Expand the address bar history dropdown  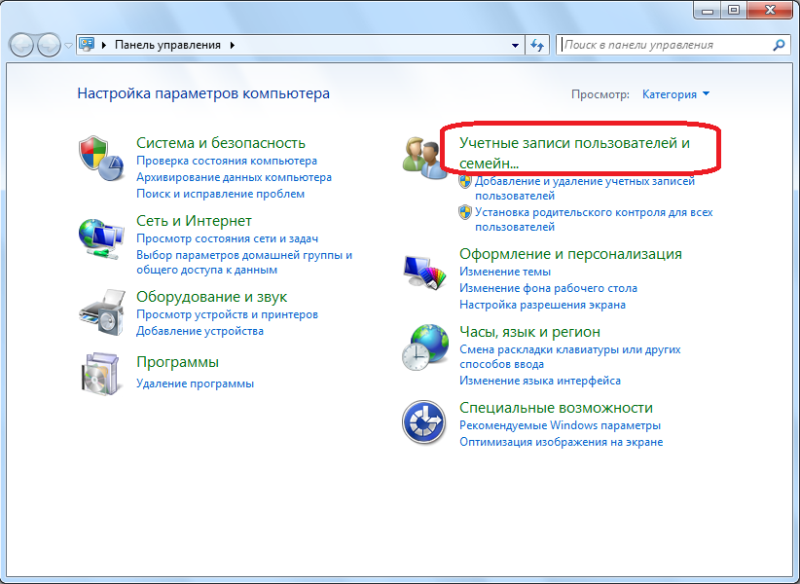[515, 45]
